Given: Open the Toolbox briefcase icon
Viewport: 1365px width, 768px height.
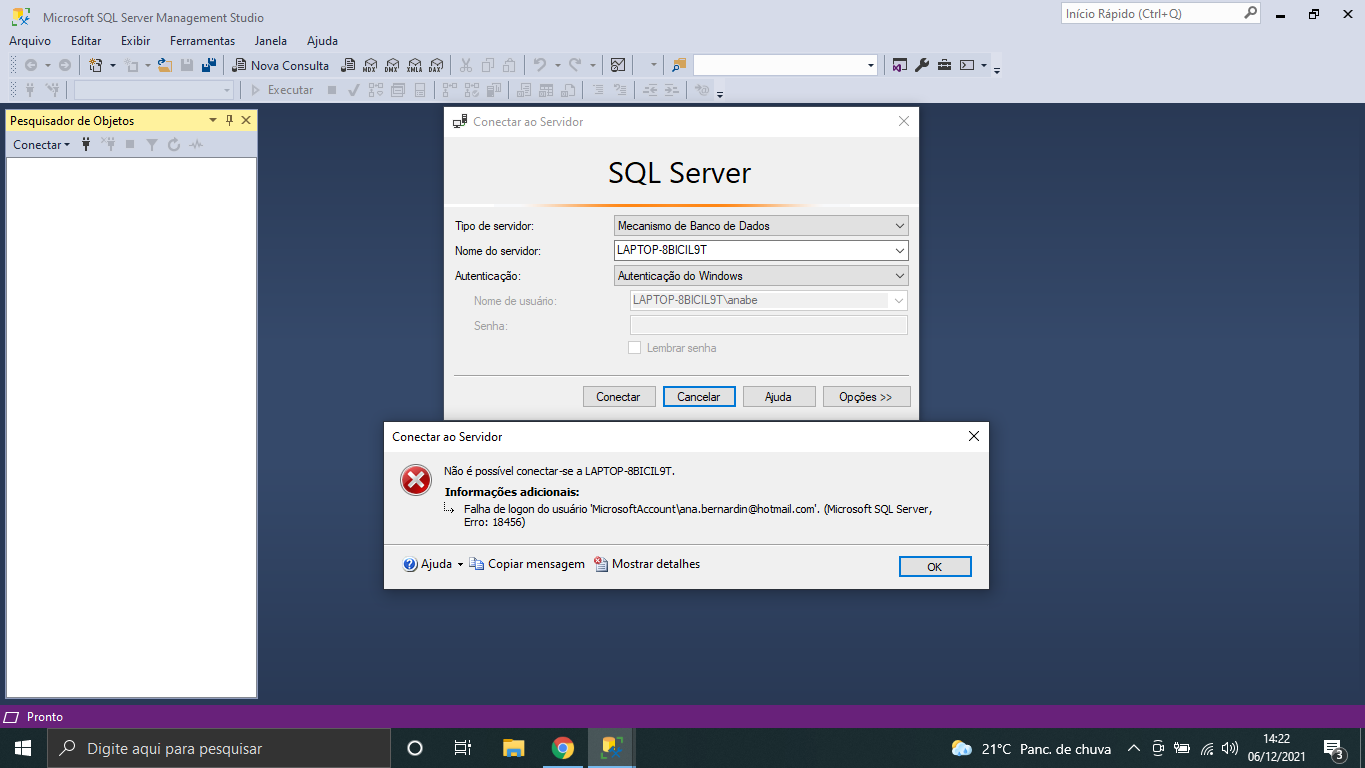Looking at the screenshot, I should [944, 65].
